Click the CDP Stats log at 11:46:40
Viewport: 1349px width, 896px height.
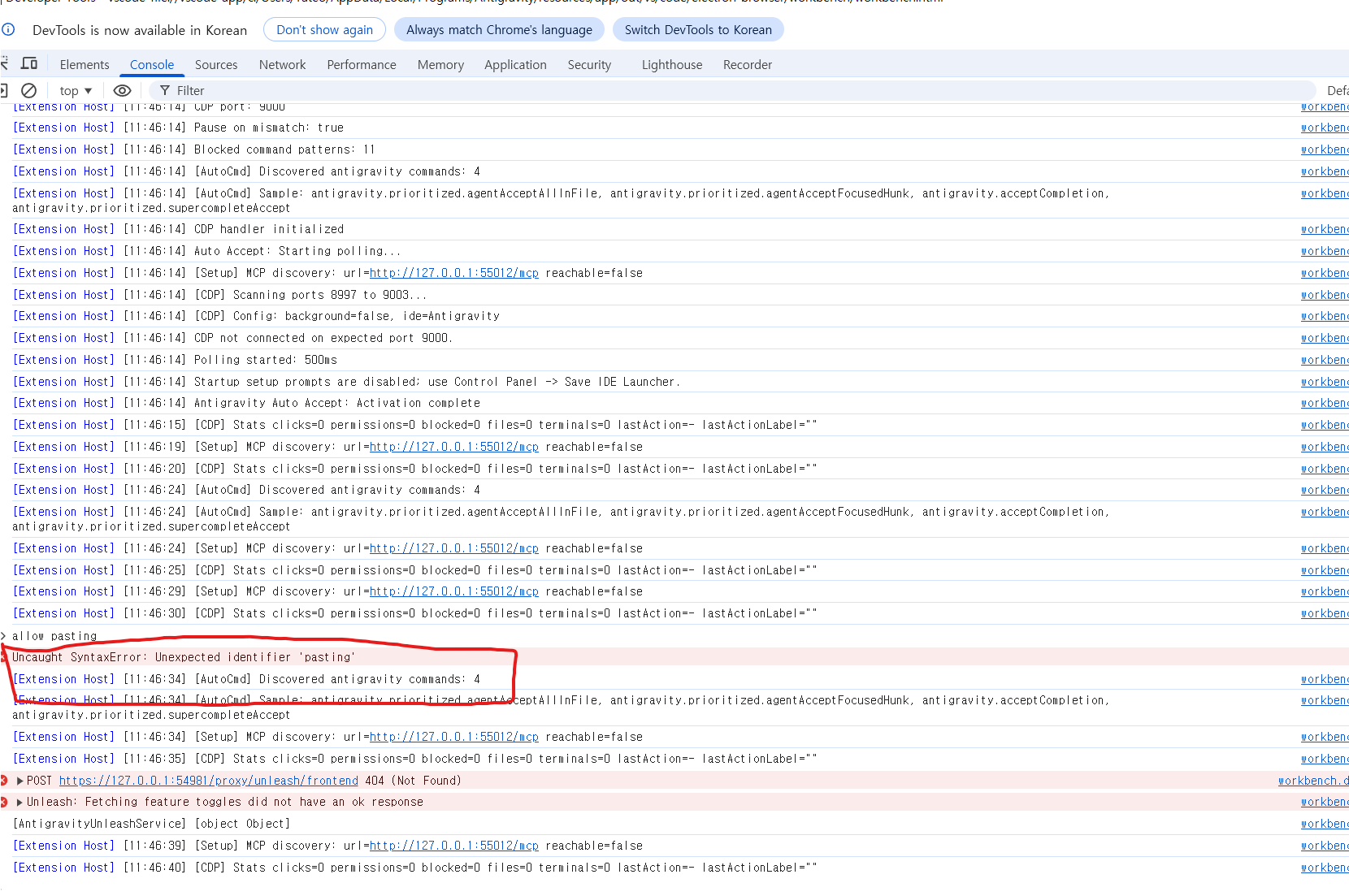tap(414, 868)
